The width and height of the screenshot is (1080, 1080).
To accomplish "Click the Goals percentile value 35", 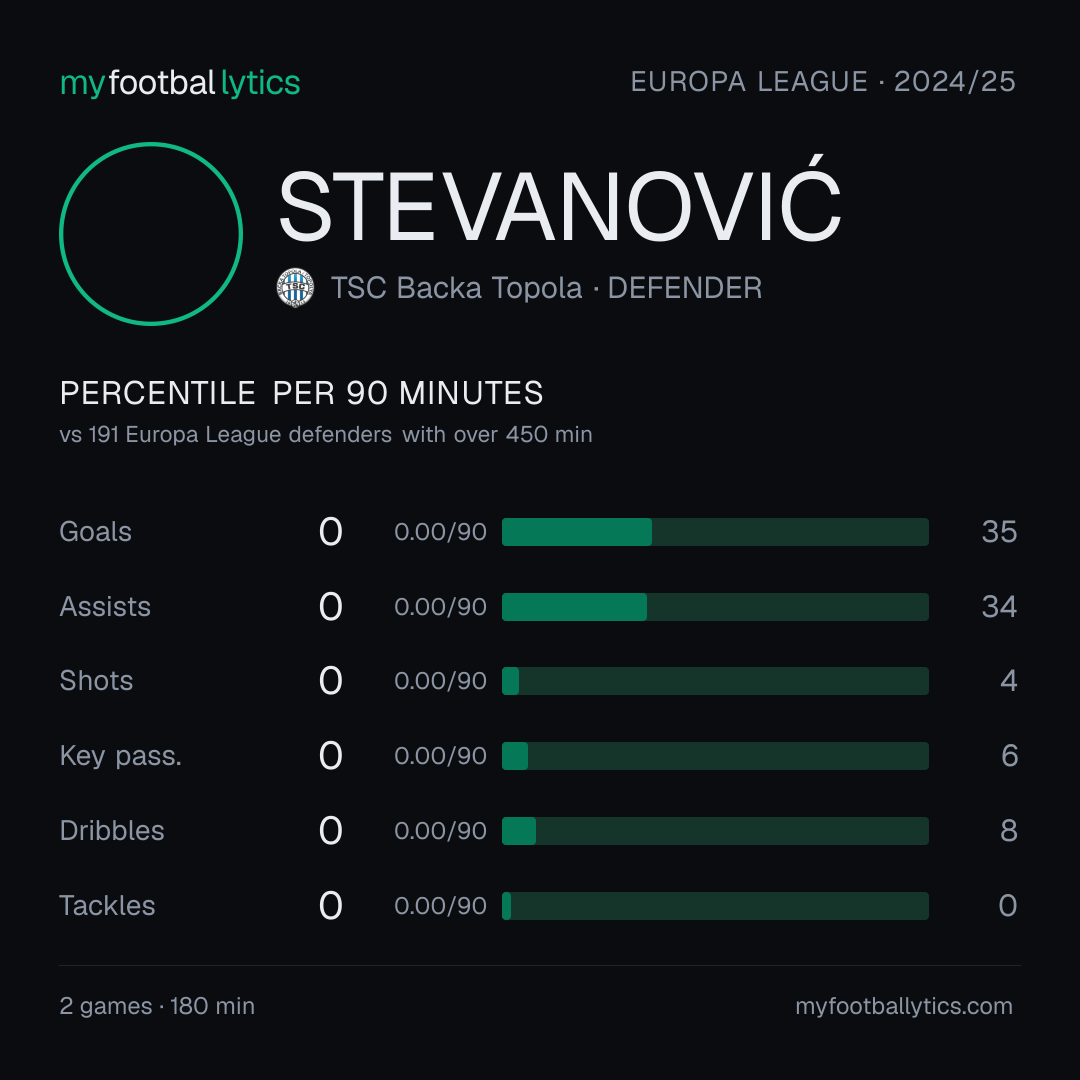I will pyautogui.click(x=999, y=532).
